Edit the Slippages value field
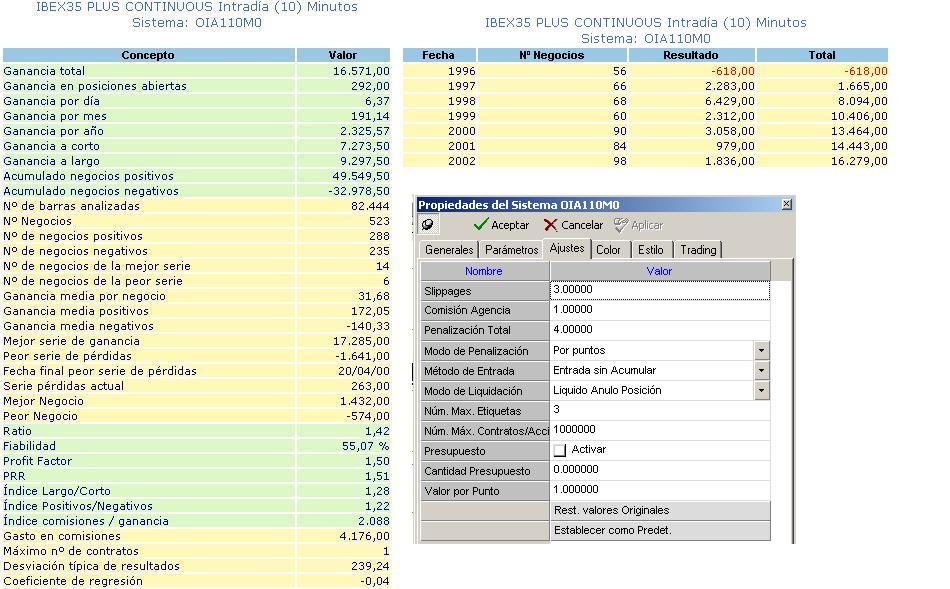The height and width of the screenshot is (589, 950). (660, 290)
